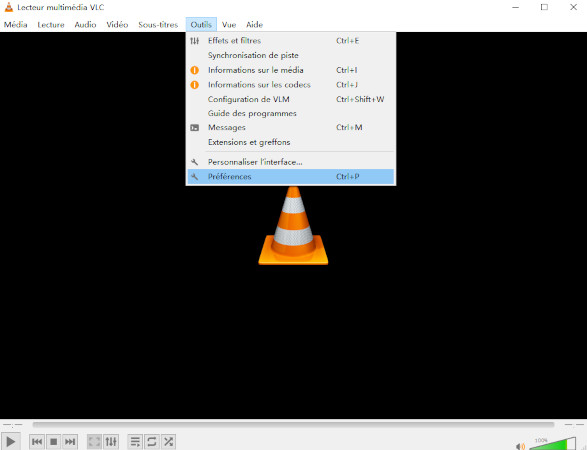The height and width of the screenshot is (450, 587).
Task: Maximize the VLC window
Action: [x=544, y=7]
